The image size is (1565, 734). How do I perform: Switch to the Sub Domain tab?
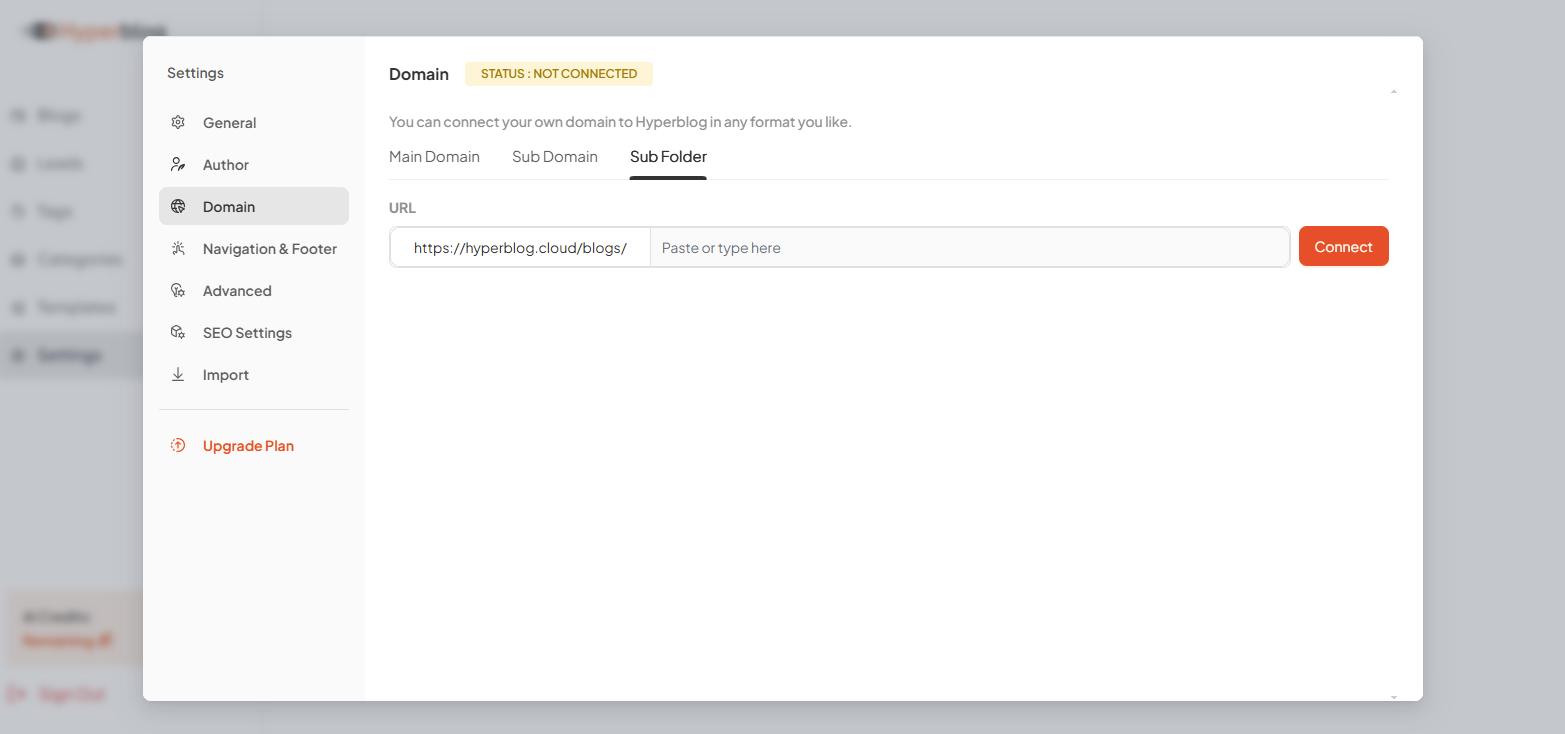[555, 156]
